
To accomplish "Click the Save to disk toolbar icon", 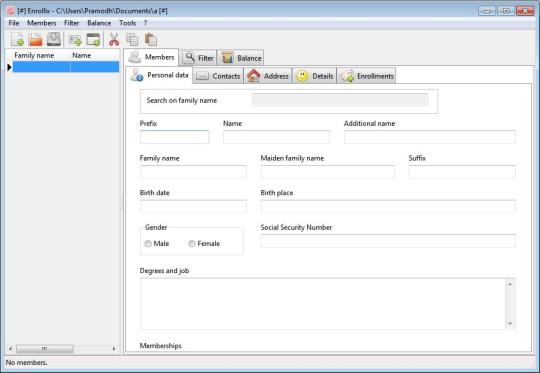I will pyautogui.click(x=54, y=39).
